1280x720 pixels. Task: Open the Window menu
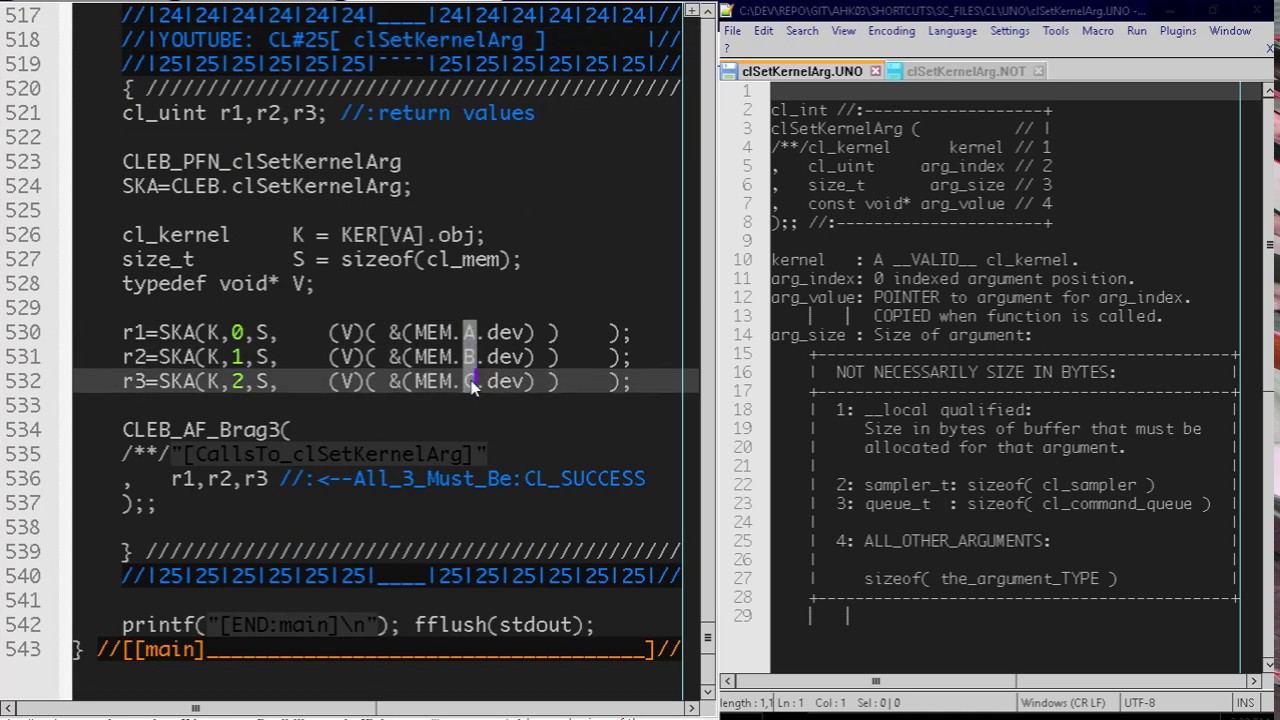coord(1230,31)
